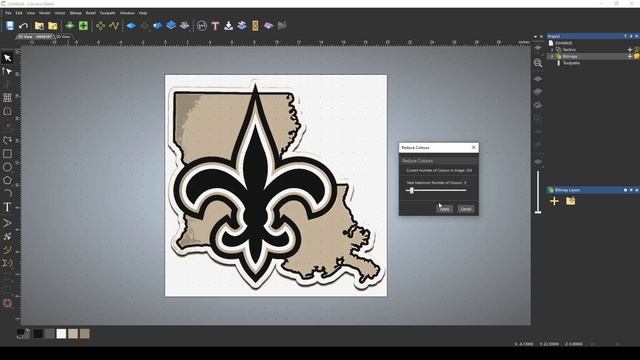Close the Reduce Colours dialog with X
The height and width of the screenshot is (360, 640).
(x=473, y=147)
